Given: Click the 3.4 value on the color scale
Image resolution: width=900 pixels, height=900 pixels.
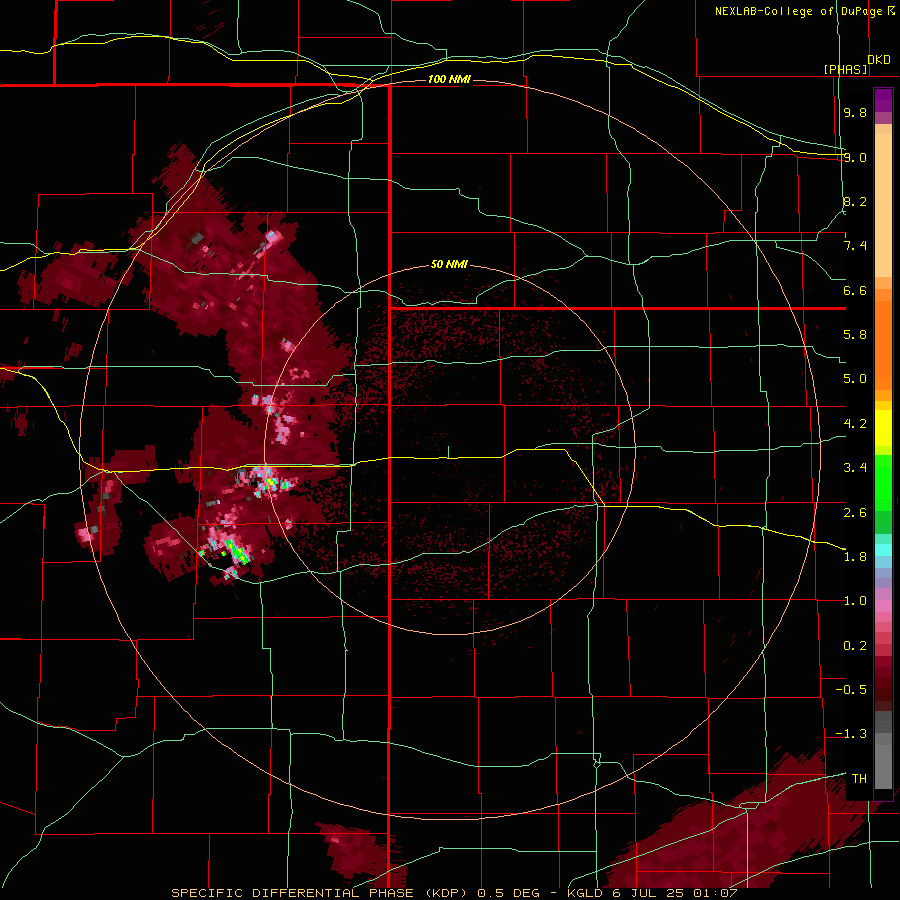Looking at the screenshot, I should click(x=855, y=468).
